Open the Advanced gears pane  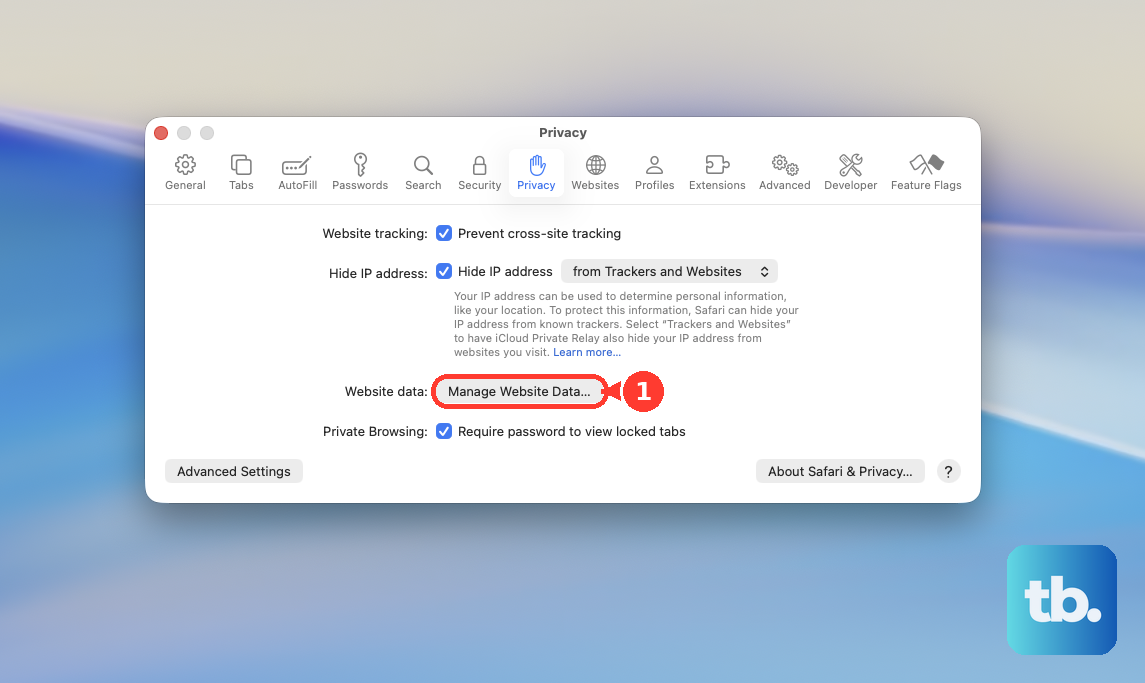click(x=784, y=172)
